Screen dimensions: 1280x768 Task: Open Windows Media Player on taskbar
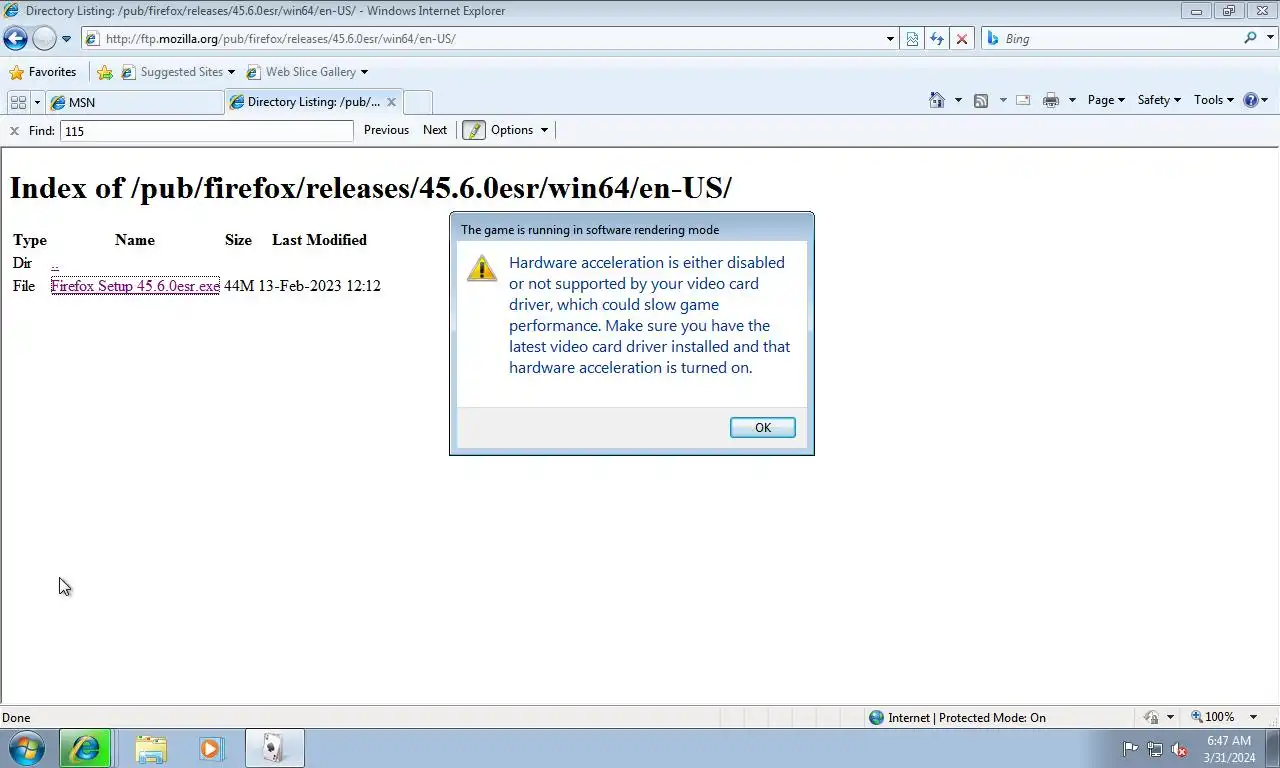coord(211,748)
